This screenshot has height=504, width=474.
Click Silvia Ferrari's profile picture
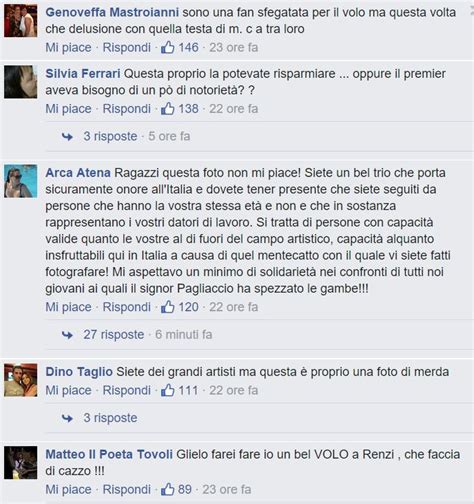click(x=21, y=82)
